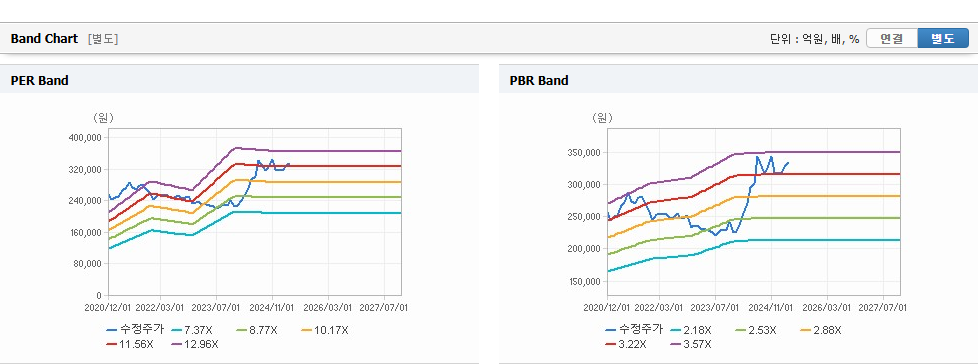Click 2022/03/01 date label under PBR chart

(659, 307)
